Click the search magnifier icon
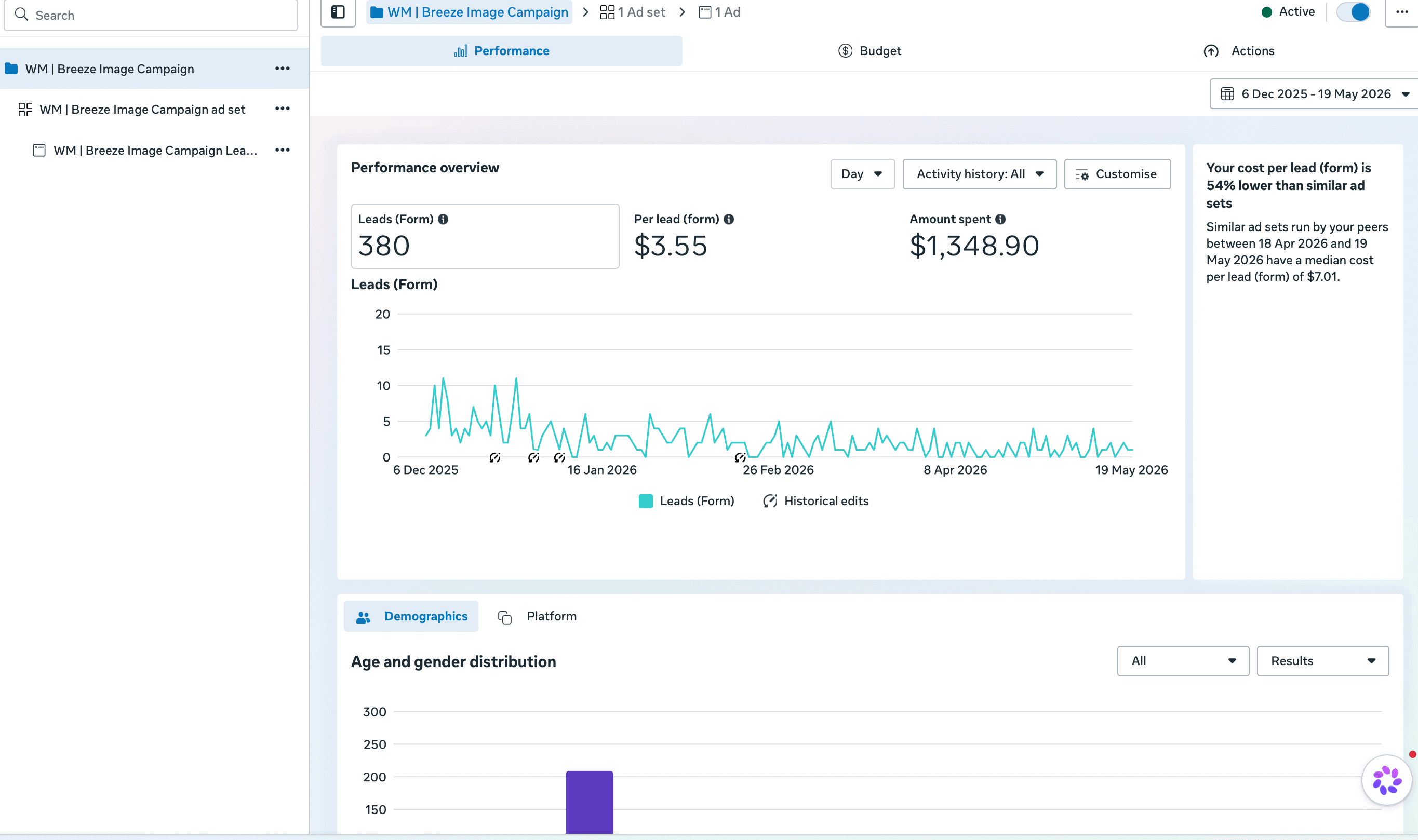The height and width of the screenshot is (840, 1418). (x=21, y=14)
